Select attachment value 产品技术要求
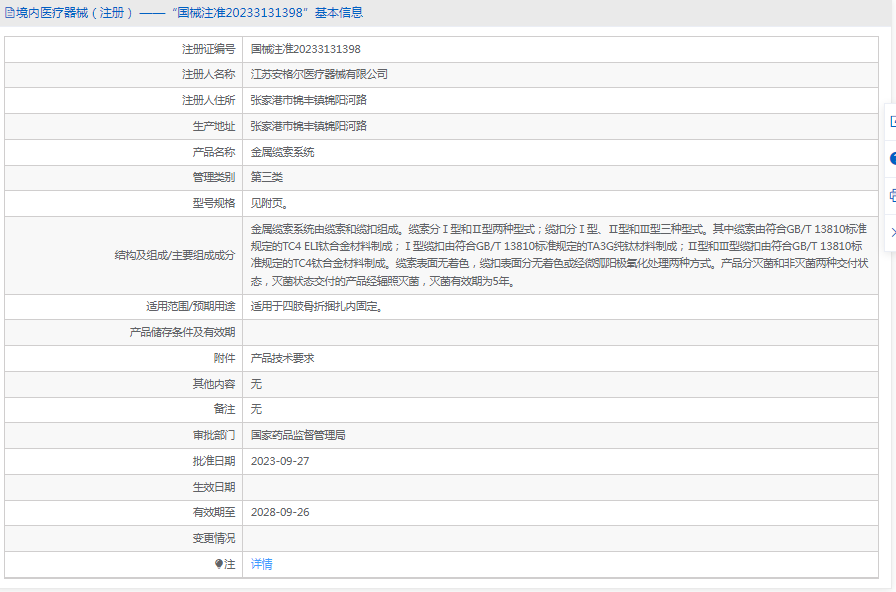The height and width of the screenshot is (592, 896). point(282,358)
